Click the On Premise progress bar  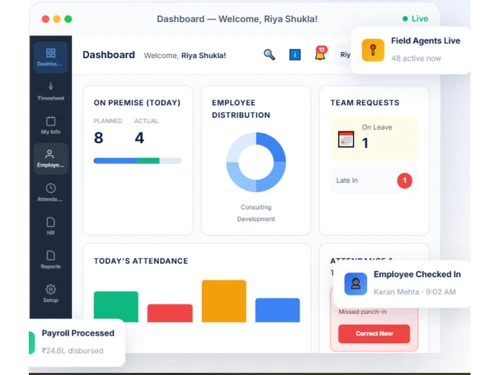pos(138,161)
